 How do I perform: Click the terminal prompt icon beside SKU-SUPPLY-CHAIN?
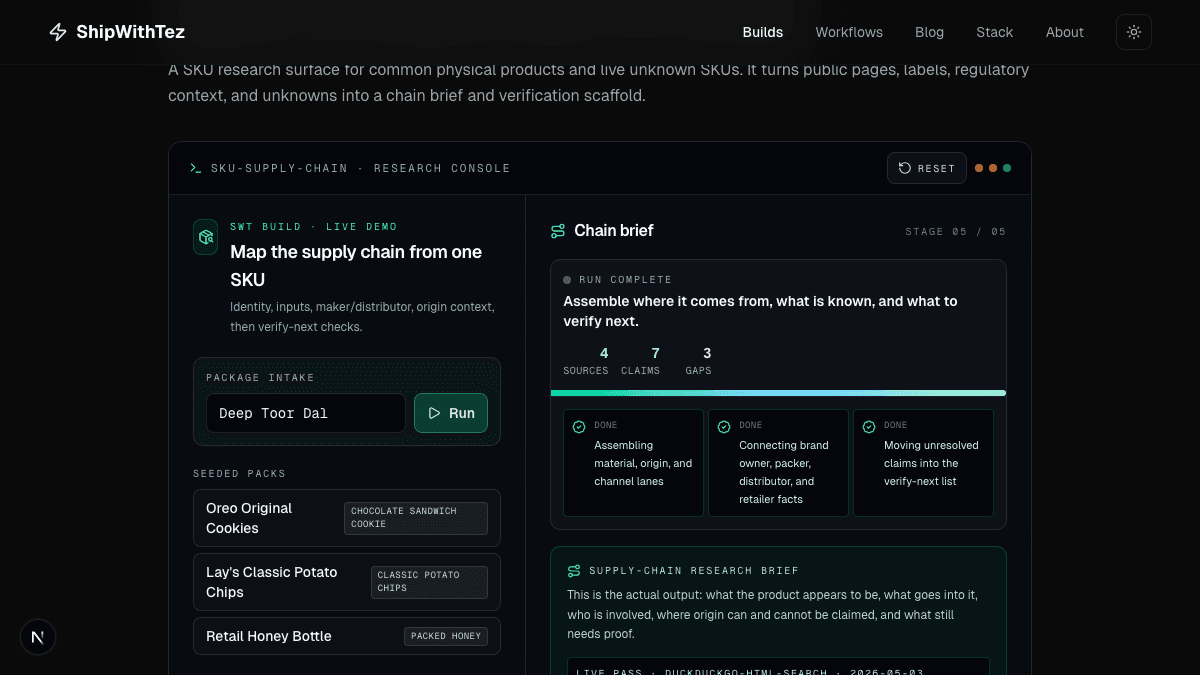(x=196, y=168)
